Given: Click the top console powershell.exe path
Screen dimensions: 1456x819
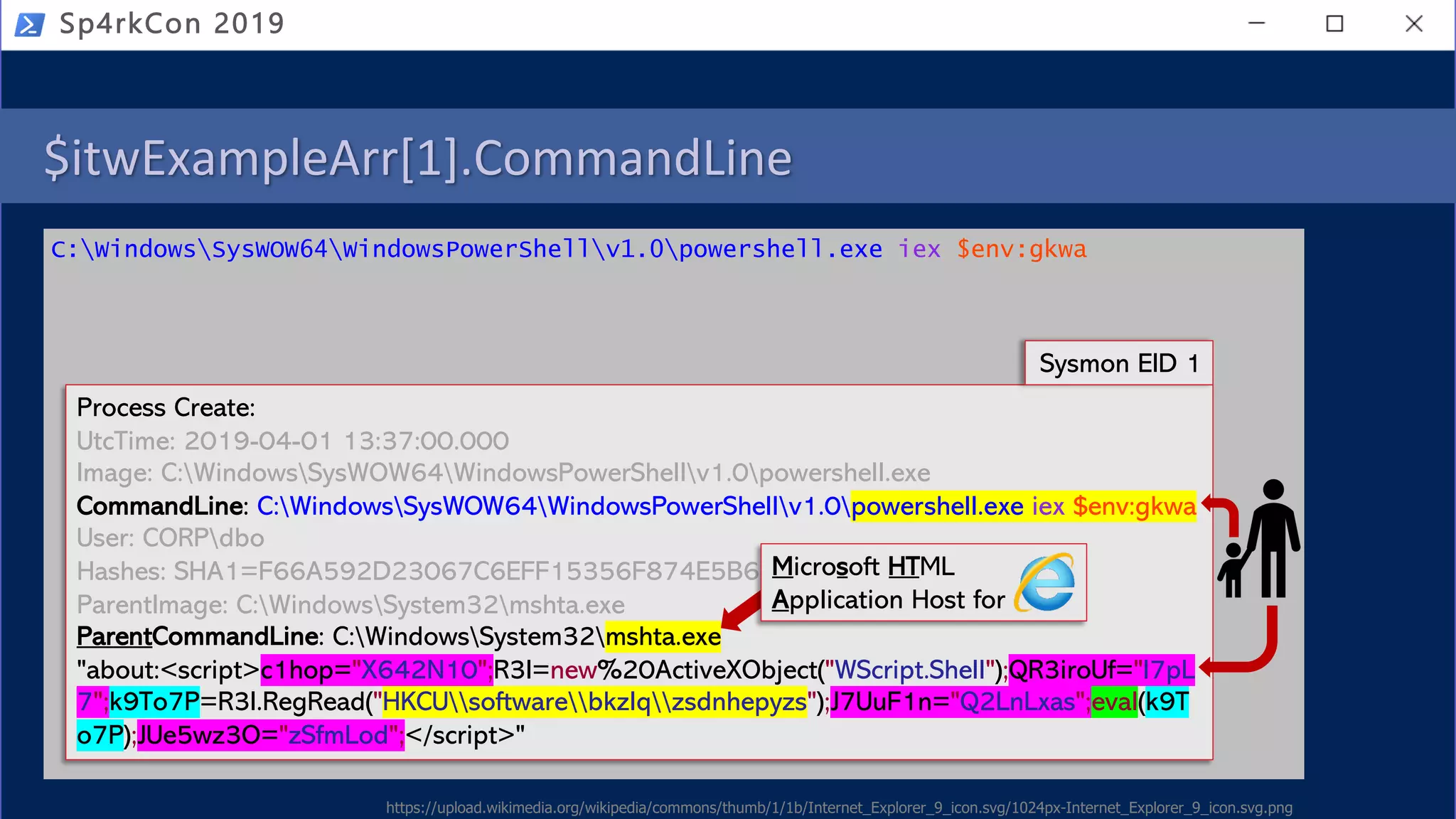Looking at the screenshot, I should pyautogui.click(x=466, y=249).
